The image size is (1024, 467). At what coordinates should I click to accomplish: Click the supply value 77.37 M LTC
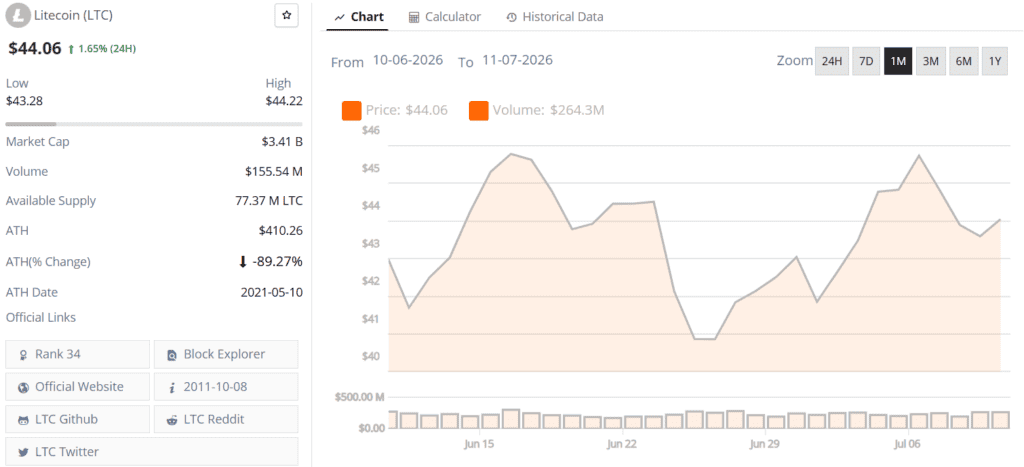pyautogui.click(x=269, y=201)
